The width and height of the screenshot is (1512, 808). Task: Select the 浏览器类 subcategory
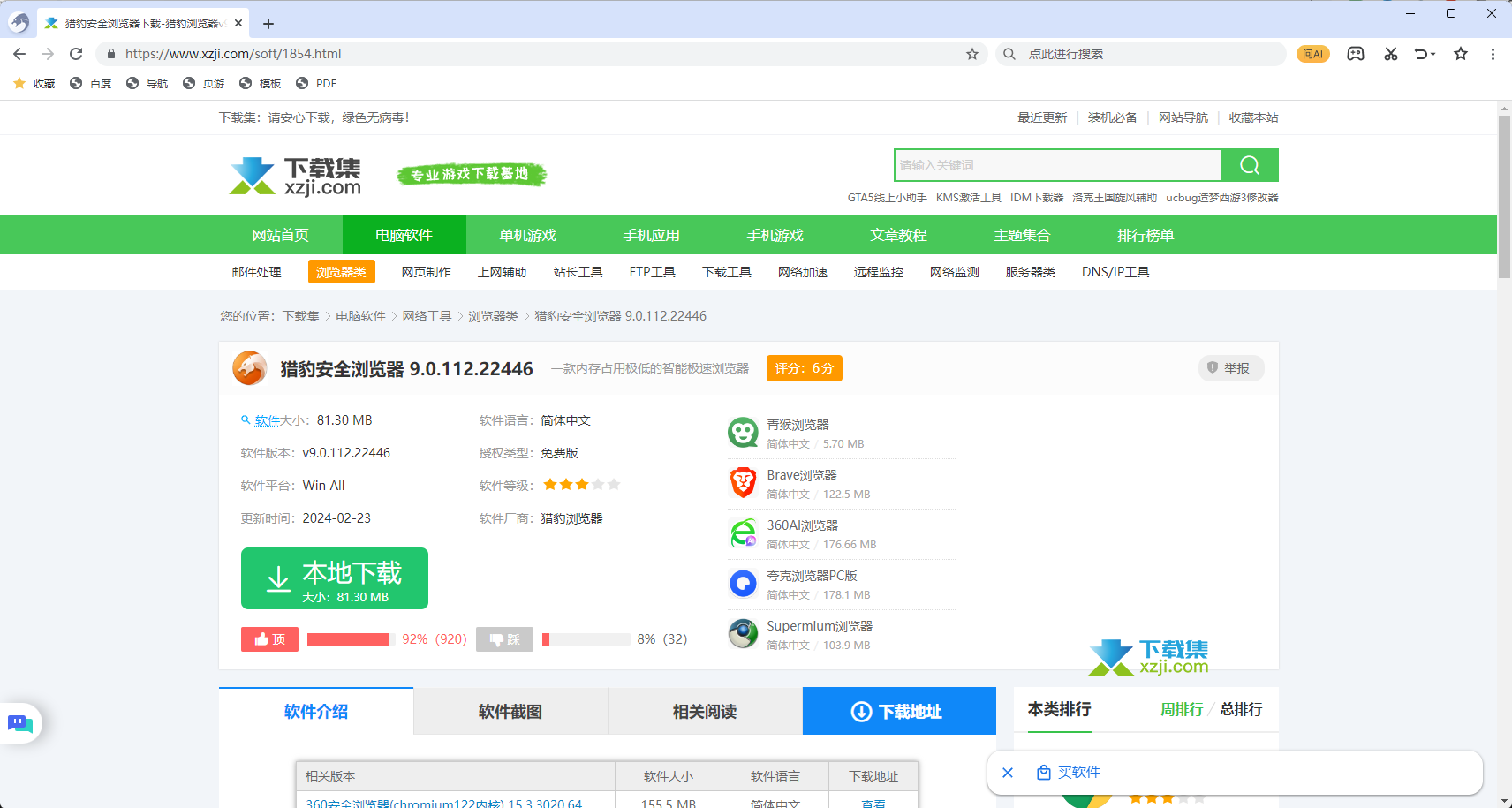click(x=341, y=272)
